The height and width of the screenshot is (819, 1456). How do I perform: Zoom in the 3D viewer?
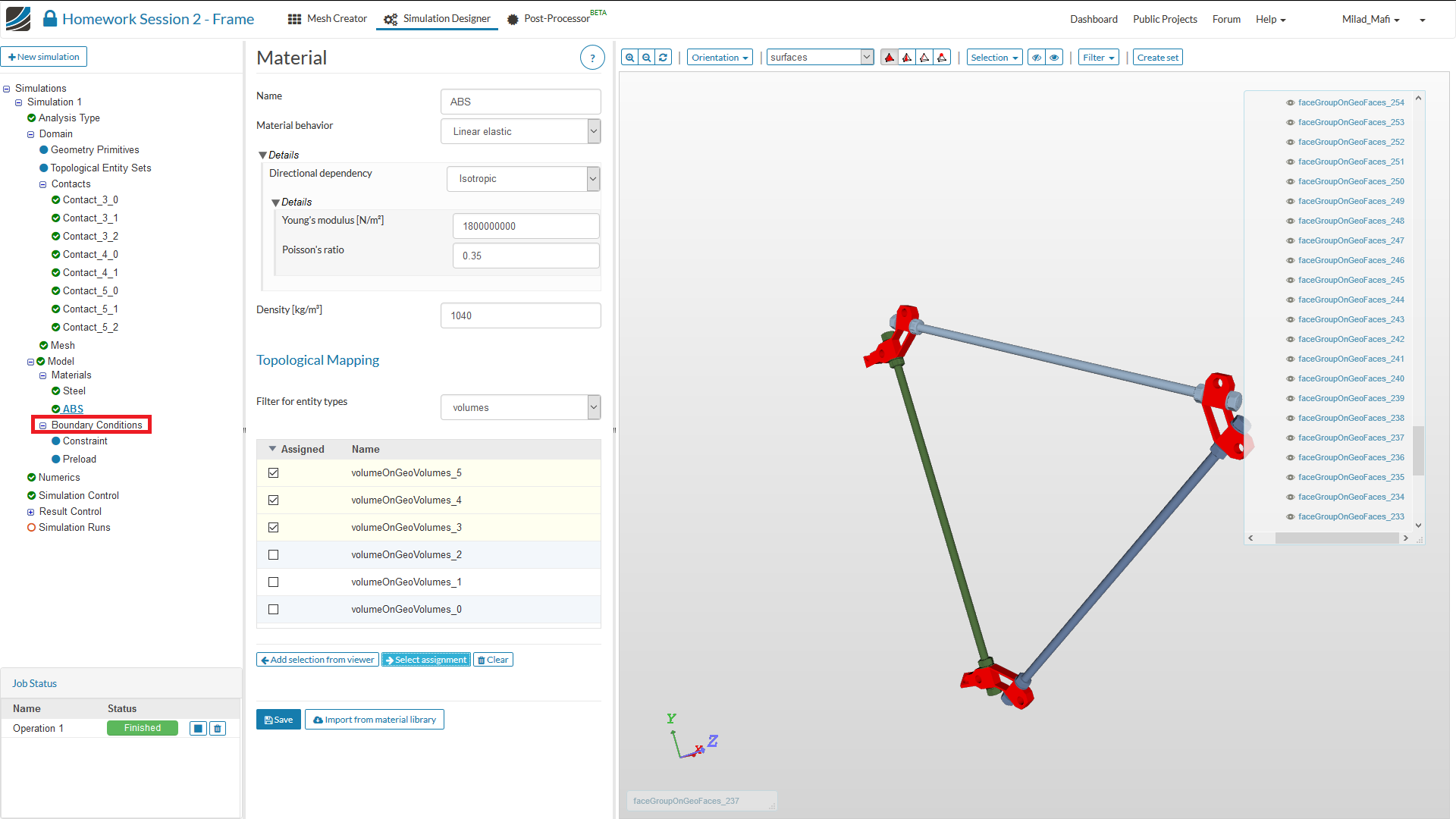(629, 58)
